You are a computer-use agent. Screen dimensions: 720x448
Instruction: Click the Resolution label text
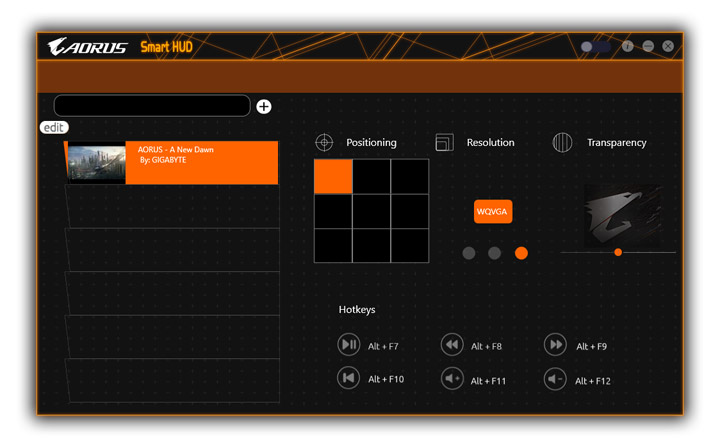pyautogui.click(x=490, y=143)
